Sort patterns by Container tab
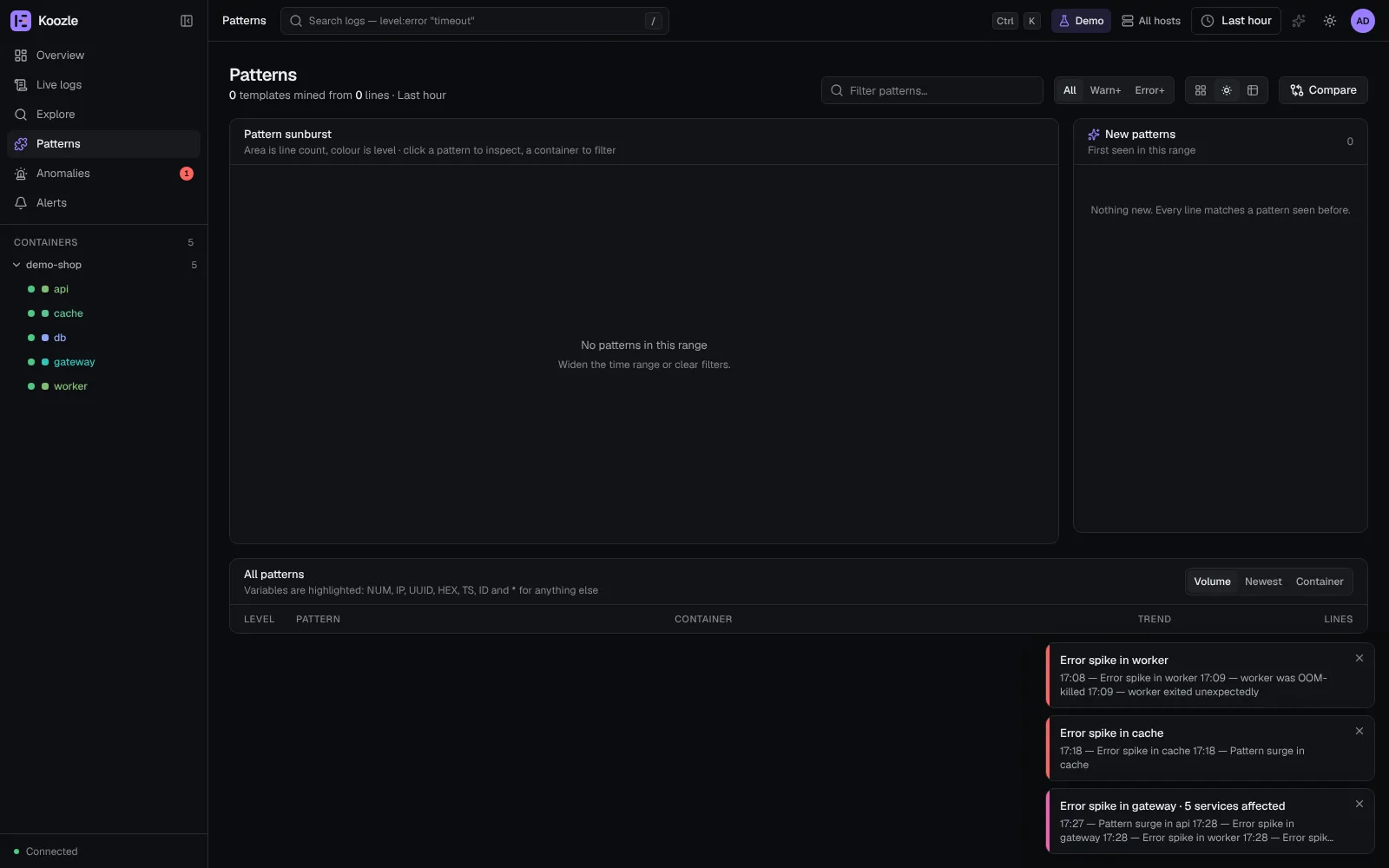The image size is (1389, 868). pos(1320,582)
